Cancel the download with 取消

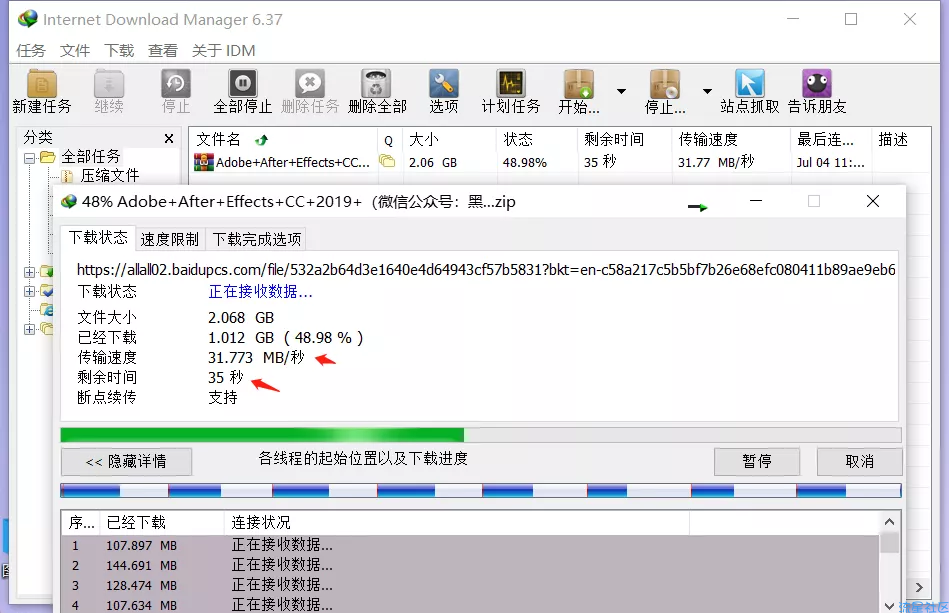pyautogui.click(x=859, y=462)
